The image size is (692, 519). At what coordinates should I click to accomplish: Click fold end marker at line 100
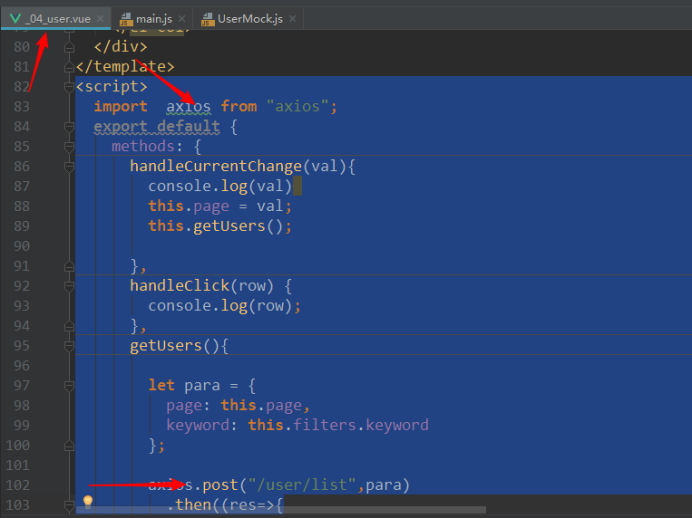[x=69, y=446]
